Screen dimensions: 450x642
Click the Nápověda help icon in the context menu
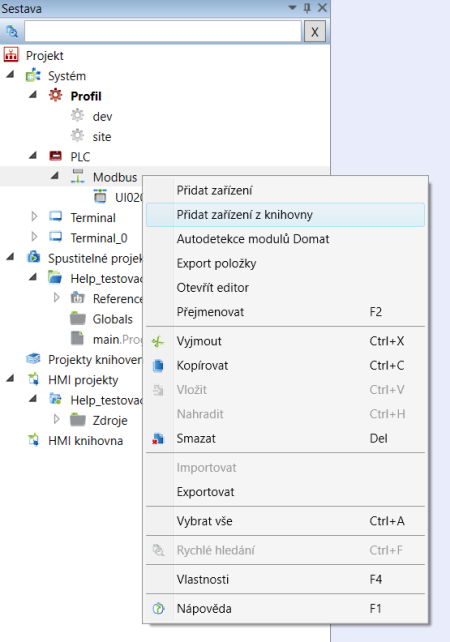(158, 609)
